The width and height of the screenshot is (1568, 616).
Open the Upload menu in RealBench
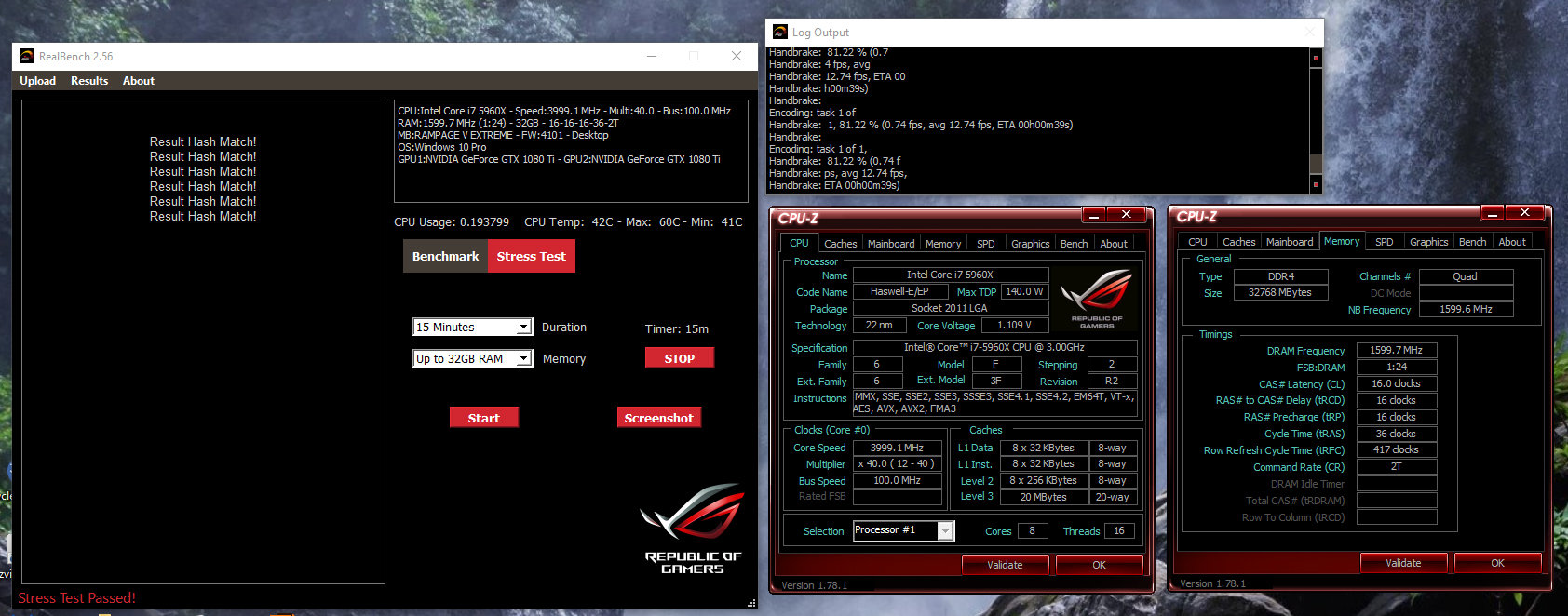click(x=38, y=81)
